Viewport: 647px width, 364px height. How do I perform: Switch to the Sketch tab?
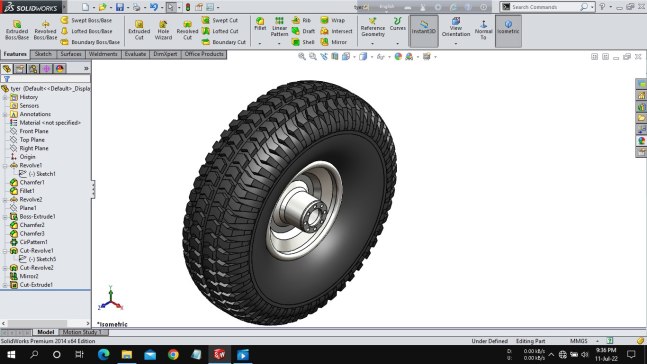pyautogui.click(x=43, y=54)
